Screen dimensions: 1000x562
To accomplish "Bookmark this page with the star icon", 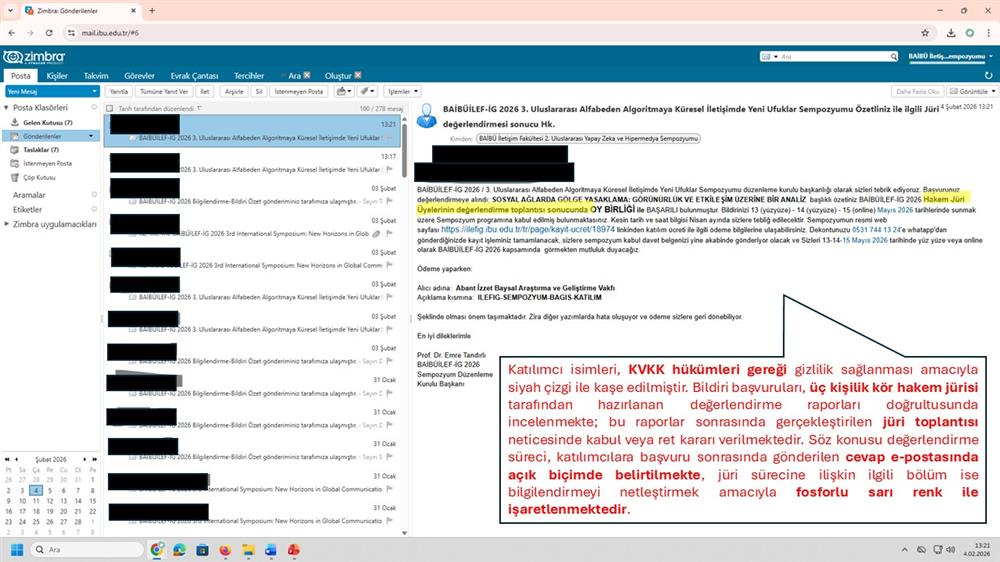I will click(924, 33).
